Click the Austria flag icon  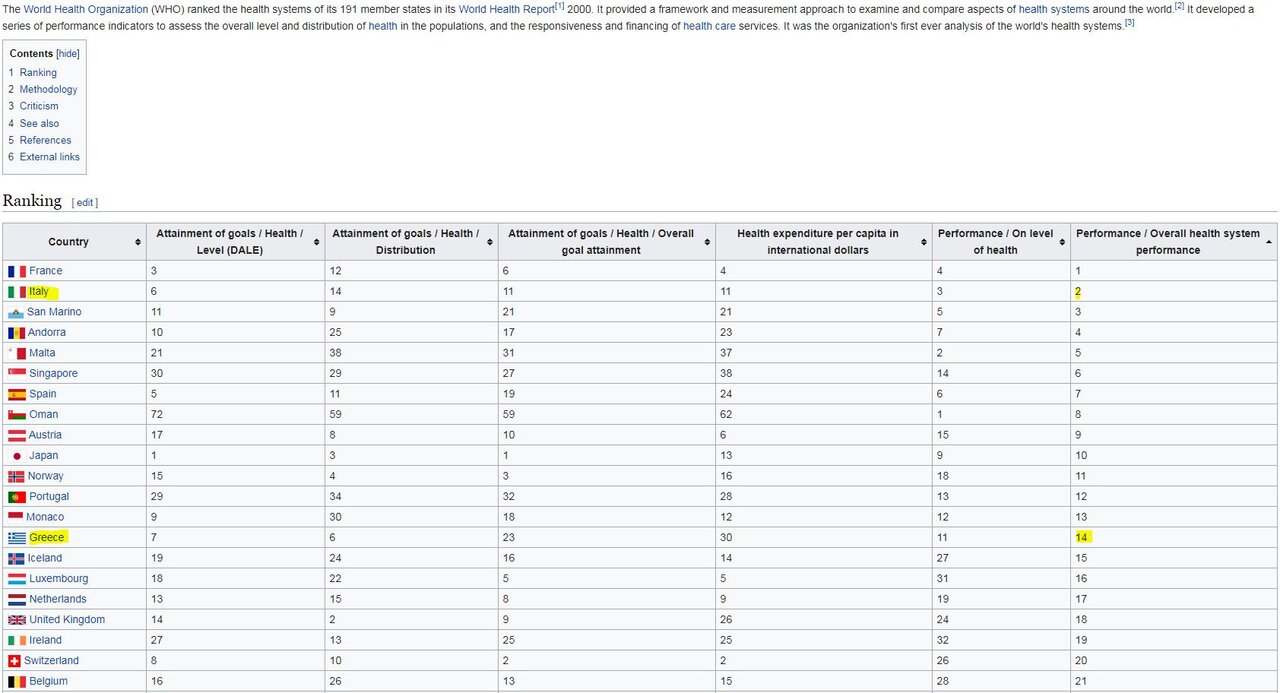17,435
